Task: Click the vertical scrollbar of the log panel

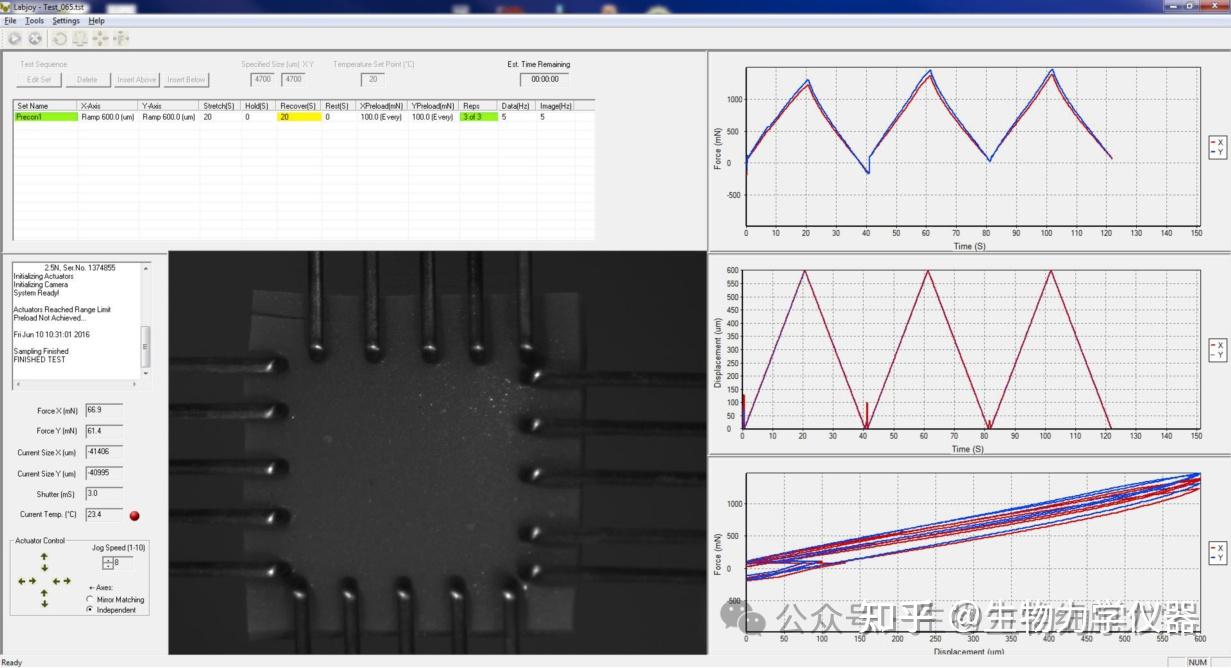Action: pyautogui.click(x=145, y=320)
